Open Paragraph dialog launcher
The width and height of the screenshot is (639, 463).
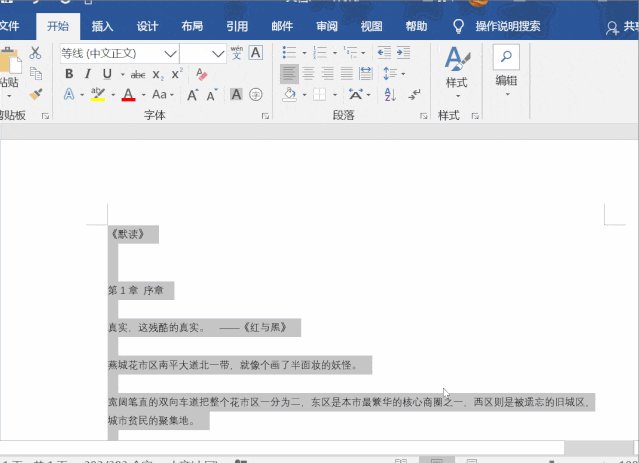pos(423,116)
